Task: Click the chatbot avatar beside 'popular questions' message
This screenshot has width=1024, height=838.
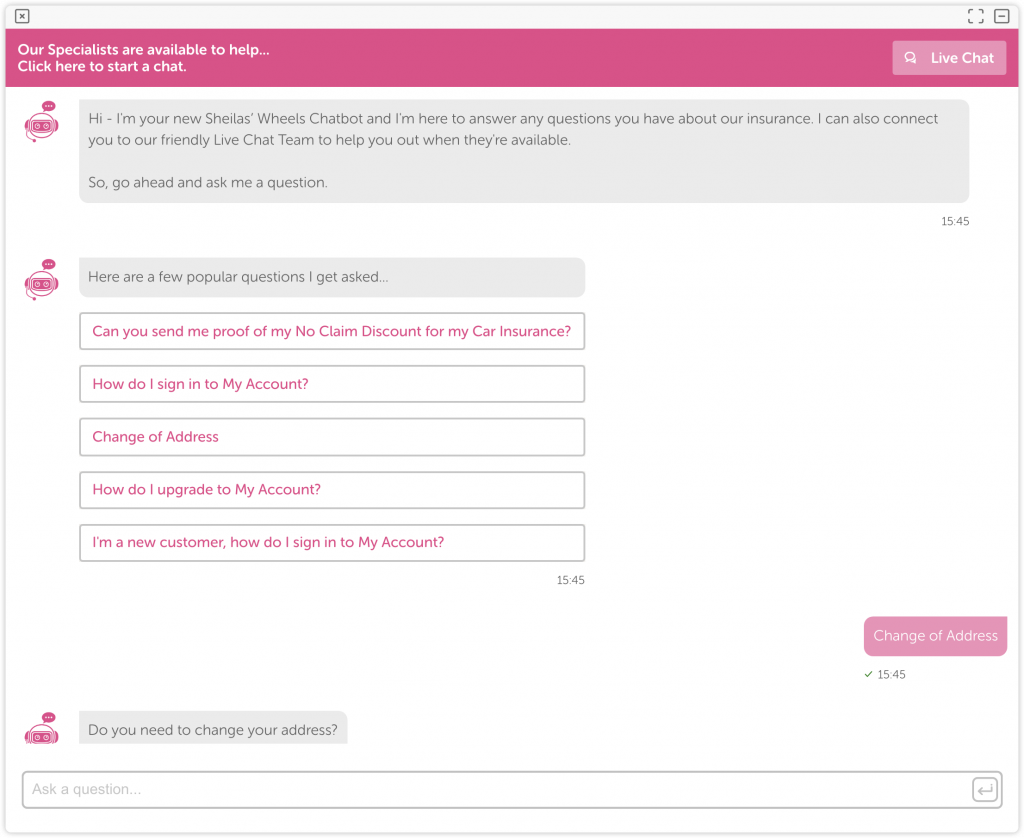Action: (42, 280)
